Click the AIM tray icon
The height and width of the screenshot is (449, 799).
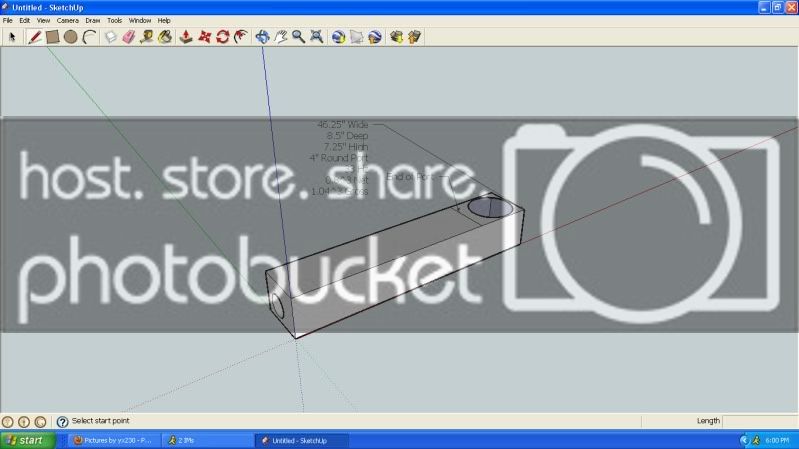(x=756, y=440)
